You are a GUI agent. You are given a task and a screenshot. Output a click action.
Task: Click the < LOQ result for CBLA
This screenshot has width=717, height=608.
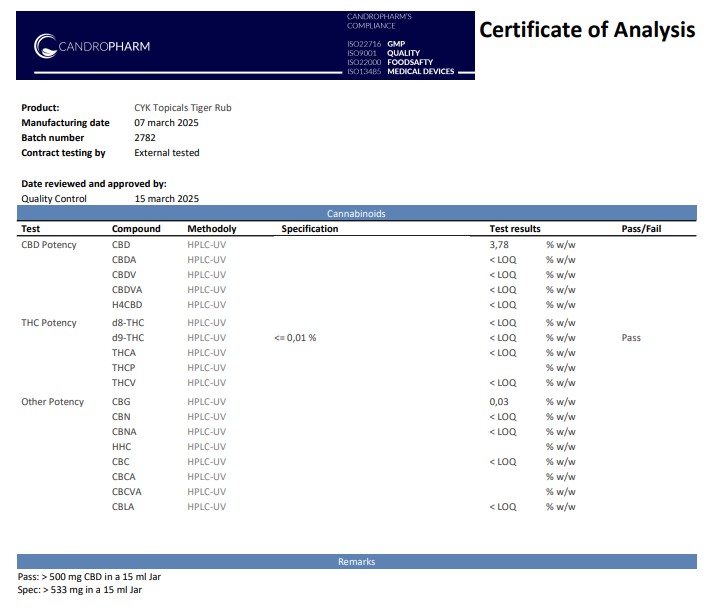(503, 507)
